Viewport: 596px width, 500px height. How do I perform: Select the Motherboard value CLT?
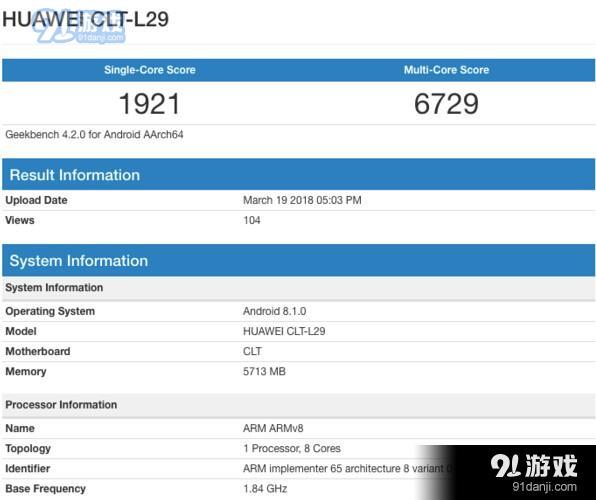click(252, 351)
